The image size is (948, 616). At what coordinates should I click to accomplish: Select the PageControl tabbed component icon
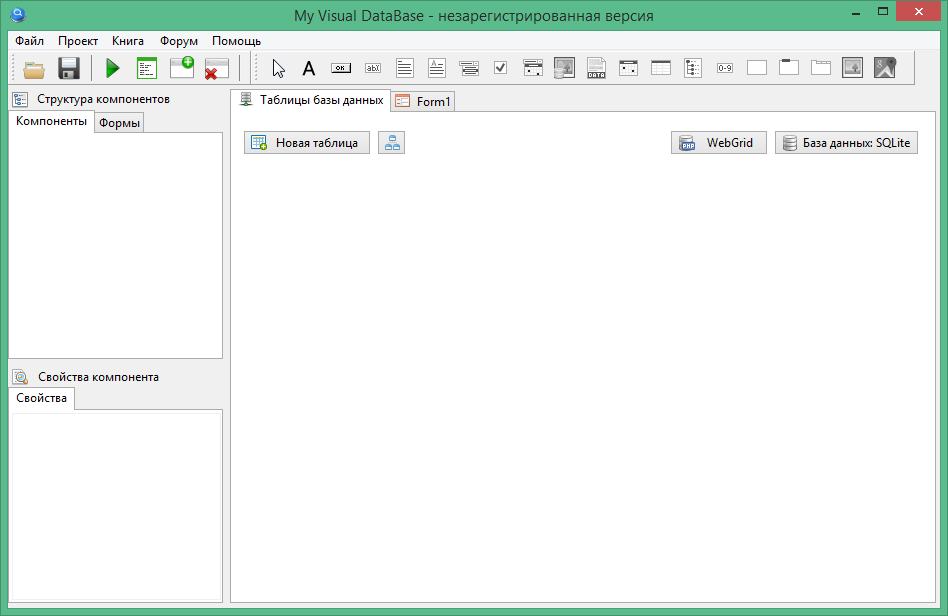point(821,68)
